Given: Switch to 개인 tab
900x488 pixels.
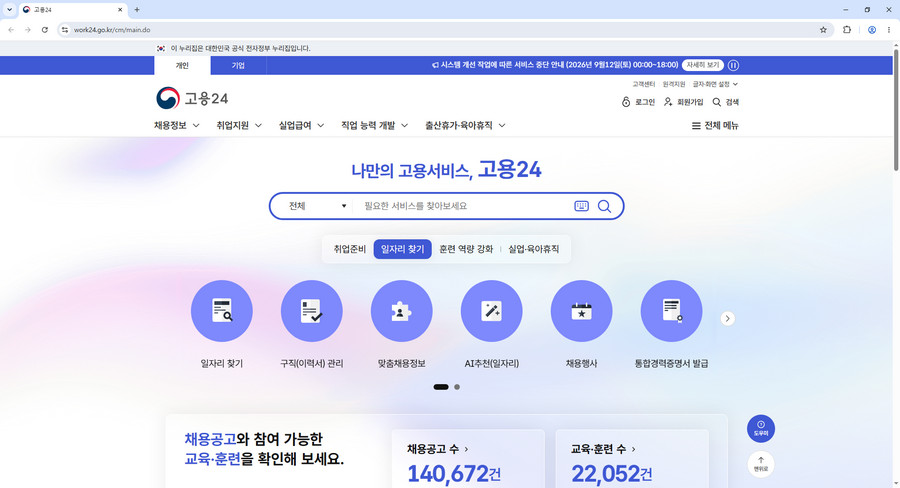Looking at the screenshot, I should (182, 65).
